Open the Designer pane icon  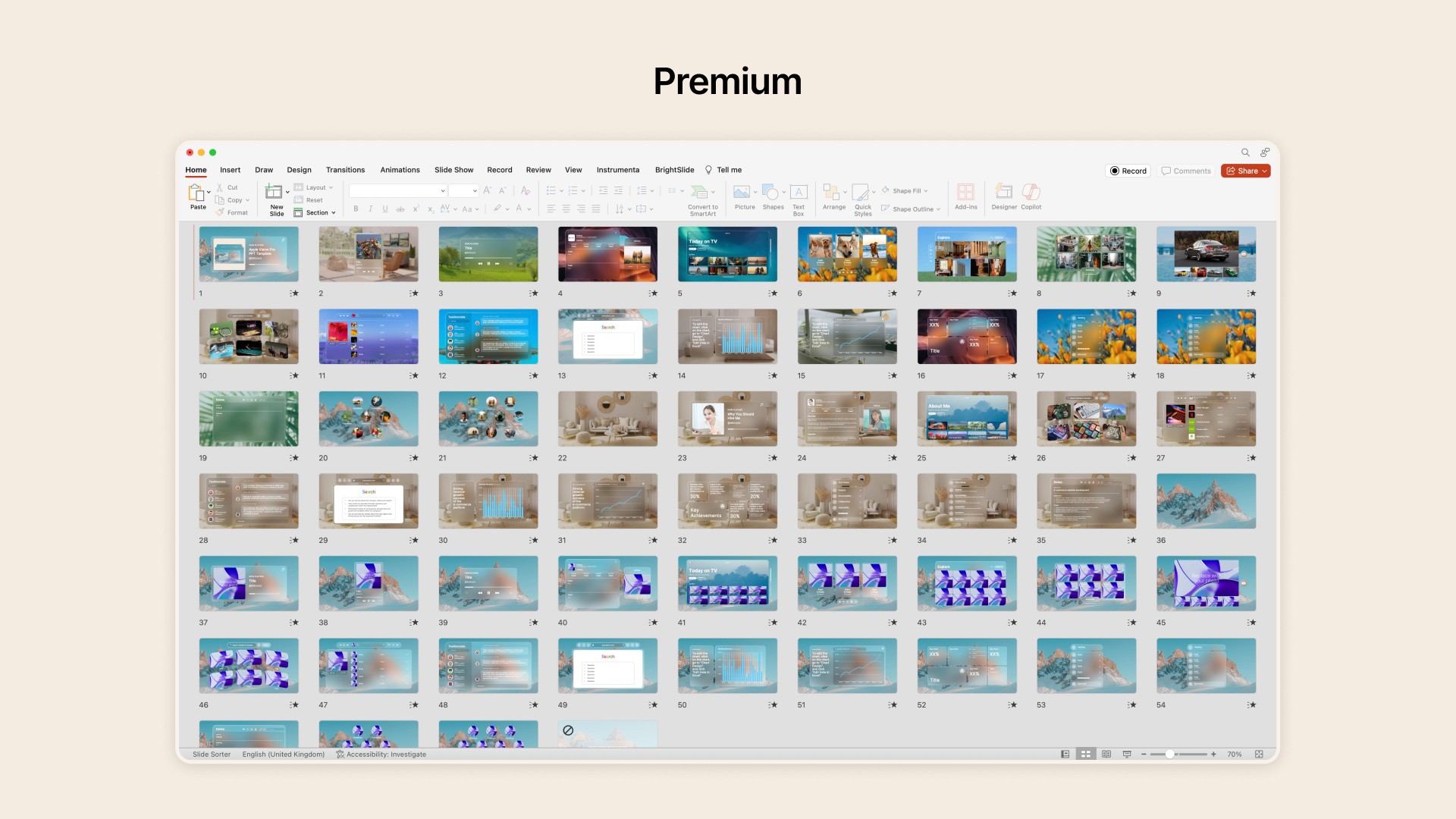coord(1004,192)
